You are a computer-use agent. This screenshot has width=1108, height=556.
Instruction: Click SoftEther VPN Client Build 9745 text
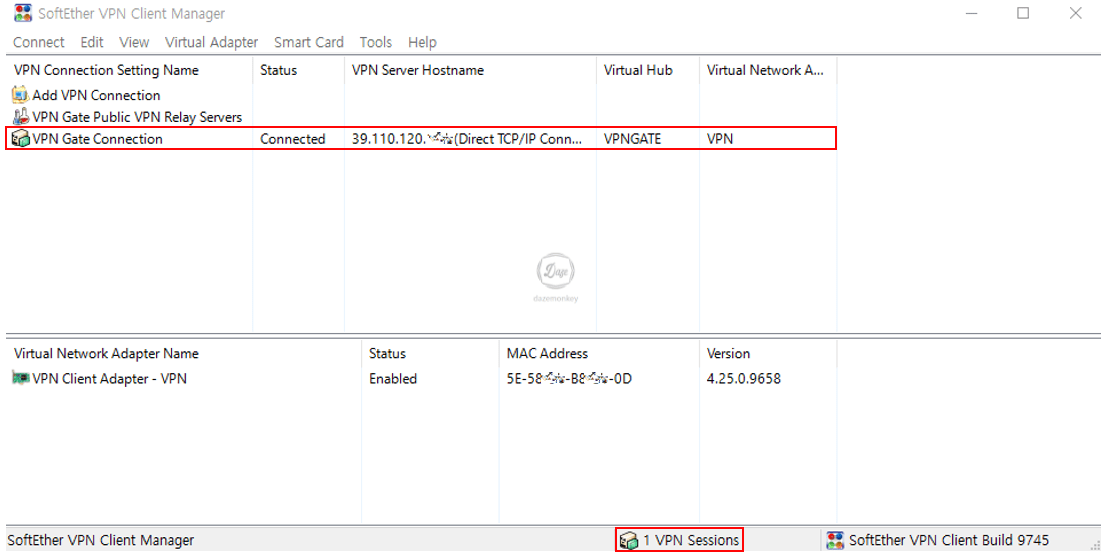point(949,540)
